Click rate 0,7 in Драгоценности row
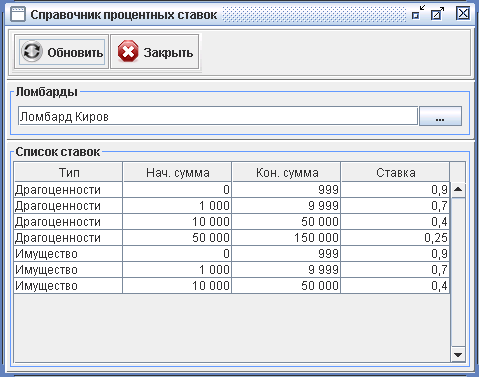The width and height of the screenshot is (479, 377). (395, 206)
